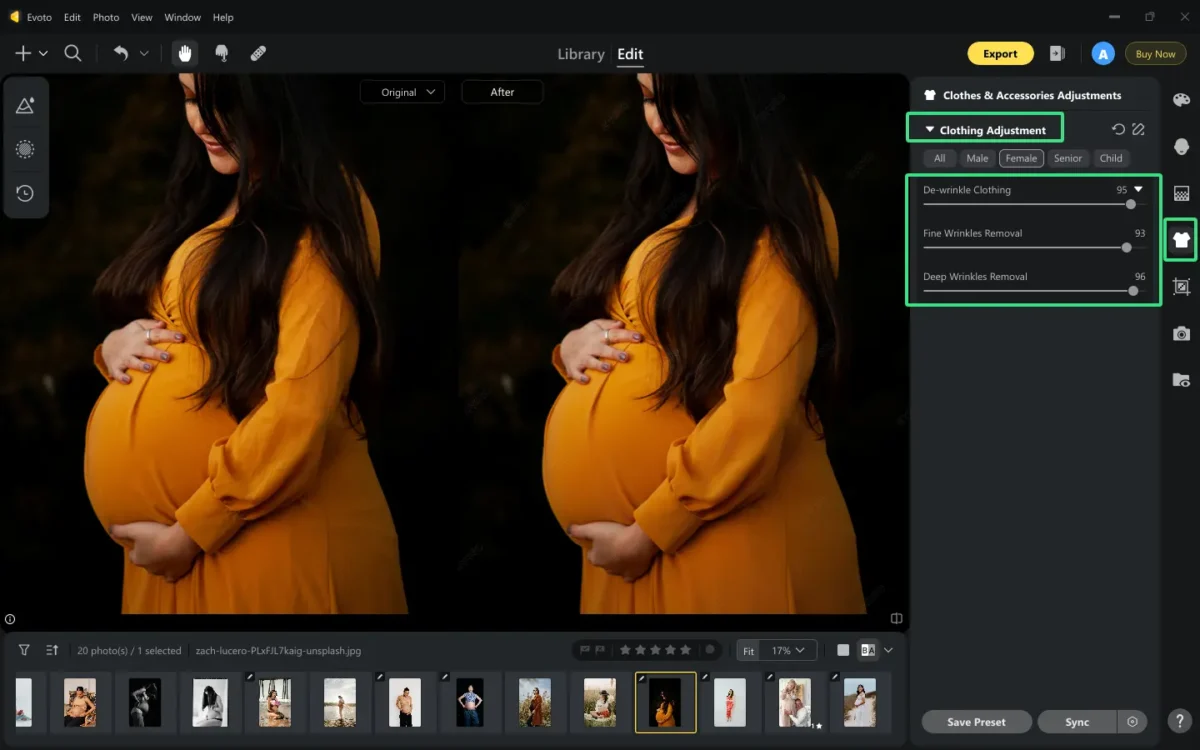Viewport: 1200px width, 750px height.
Task: Open the portrait head retouching panel
Action: [1181, 147]
